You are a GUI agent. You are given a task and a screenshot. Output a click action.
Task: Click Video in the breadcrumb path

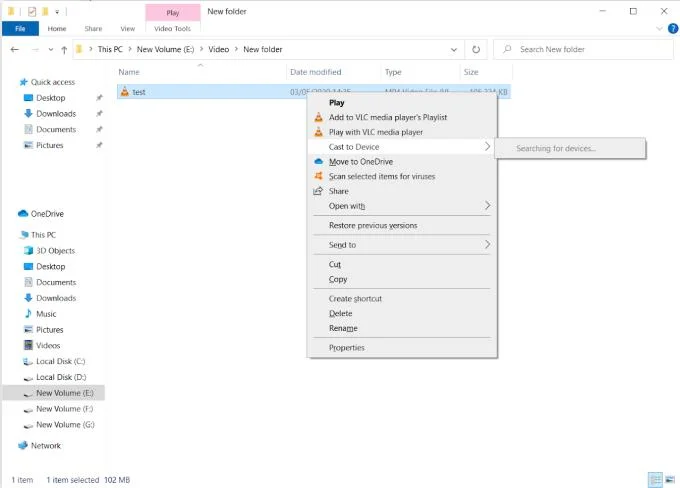[x=219, y=49]
